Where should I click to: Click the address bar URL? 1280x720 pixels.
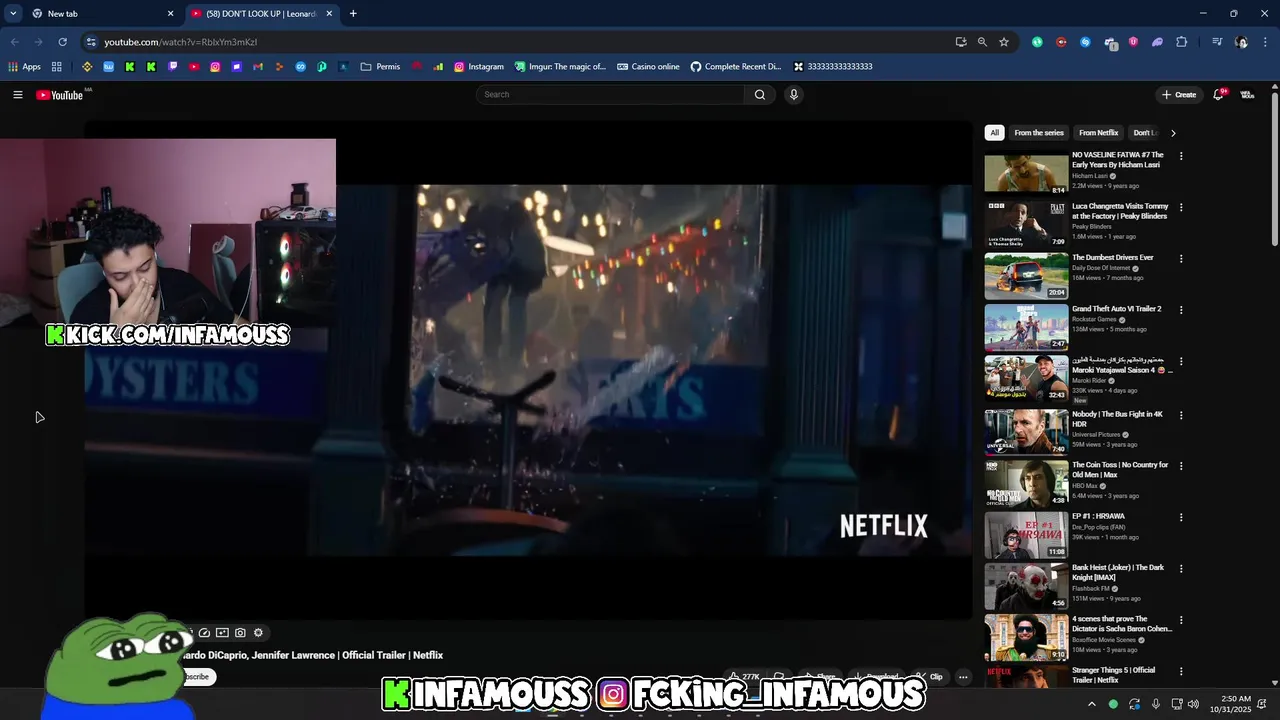(180, 42)
